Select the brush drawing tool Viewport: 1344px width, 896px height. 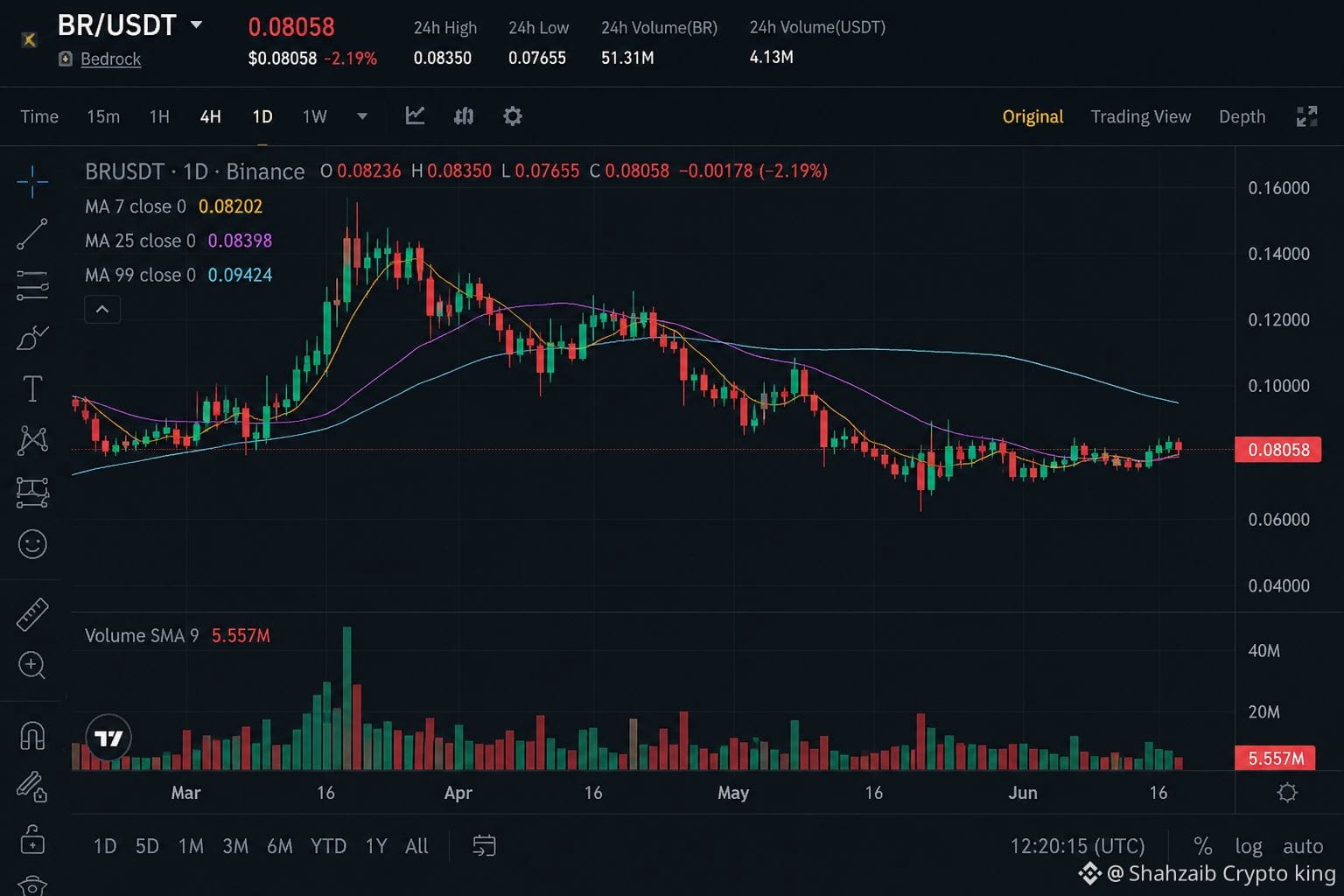[x=32, y=337]
